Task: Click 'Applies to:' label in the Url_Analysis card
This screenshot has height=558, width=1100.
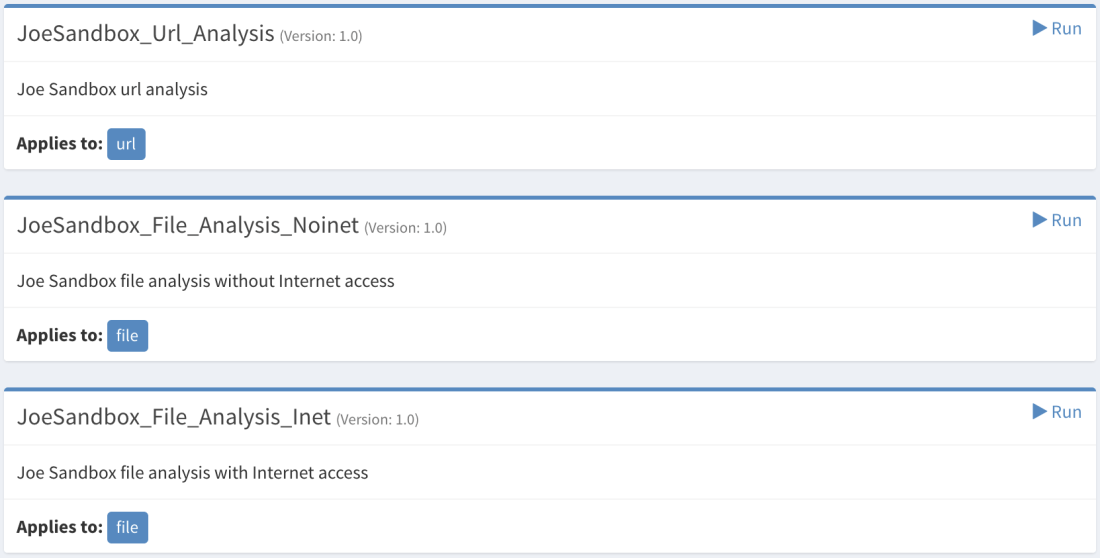Action: point(59,144)
